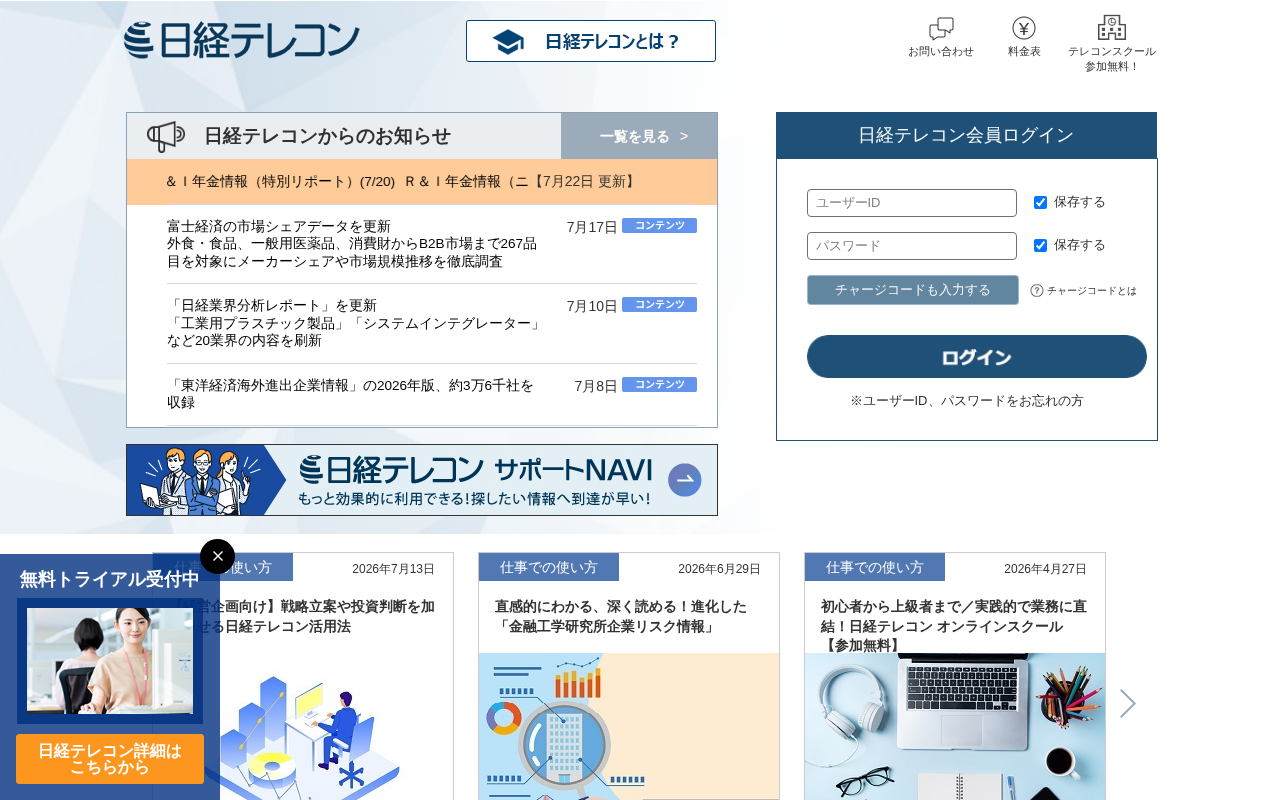Viewport: 1280px width, 800px height.
Task: Open the 日経テレコンとは？ banner button
Action: 591,41
